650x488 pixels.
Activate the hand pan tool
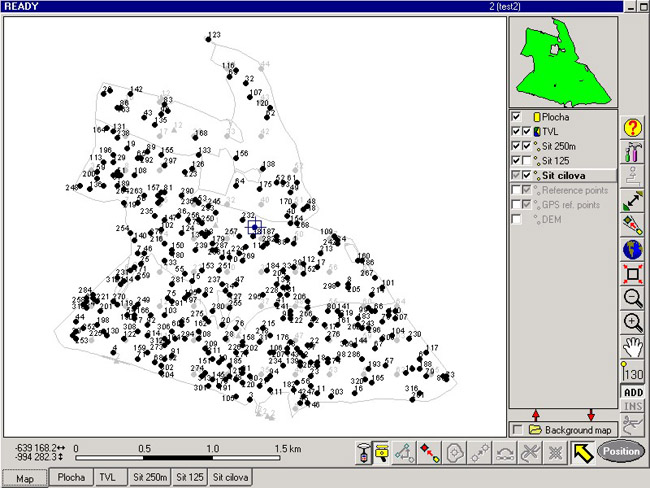pos(632,347)
